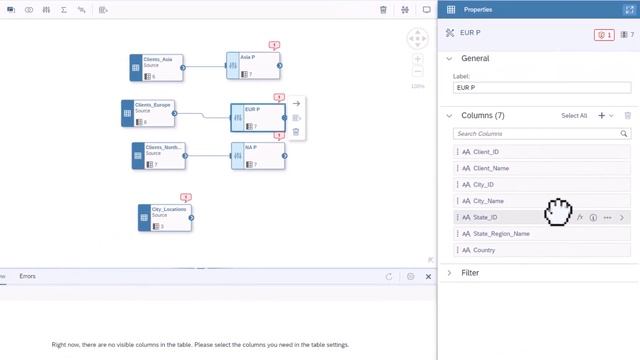Click the Label input field
This screenshot has height=360, width=640.
(x=542, y=87)
